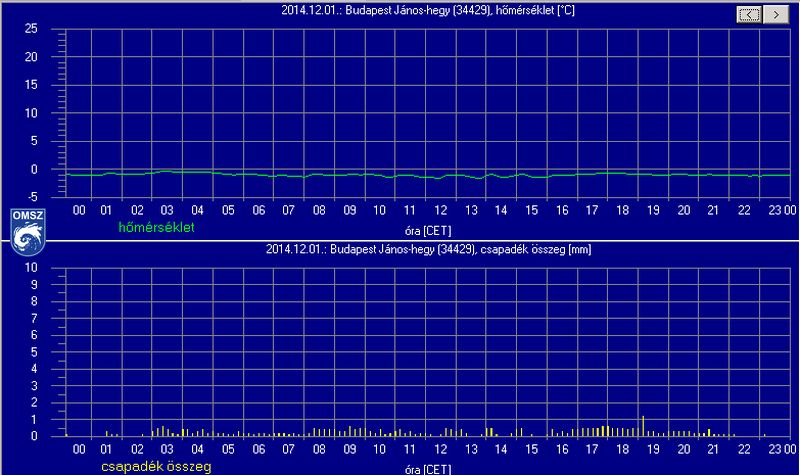The width and height of the screenshot is (800, 475).
Task: Click hour label 03 under the temperature chart
Action: tap(167, 210)
